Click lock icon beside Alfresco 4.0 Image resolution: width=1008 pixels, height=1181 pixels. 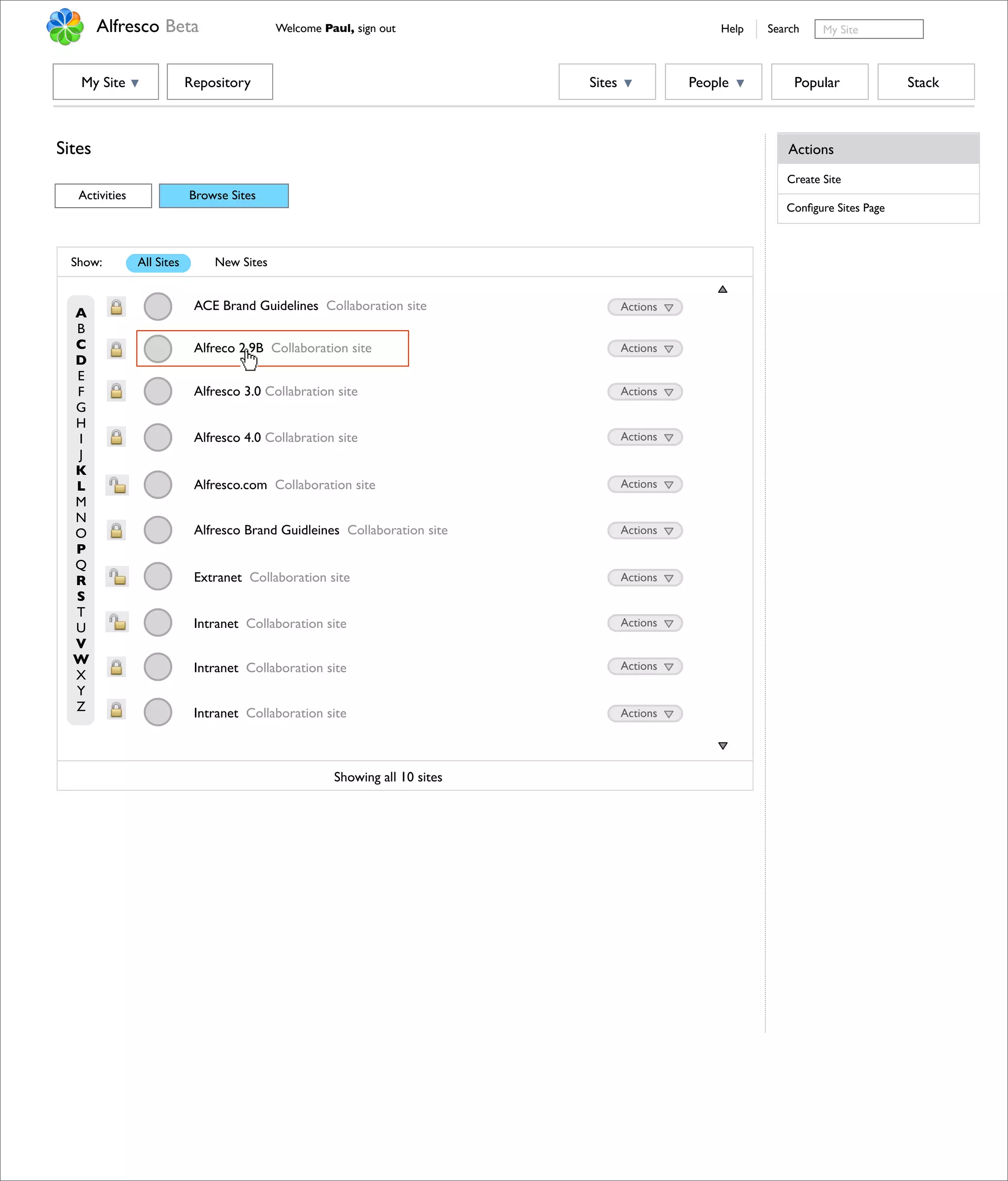tap(116, 437)
